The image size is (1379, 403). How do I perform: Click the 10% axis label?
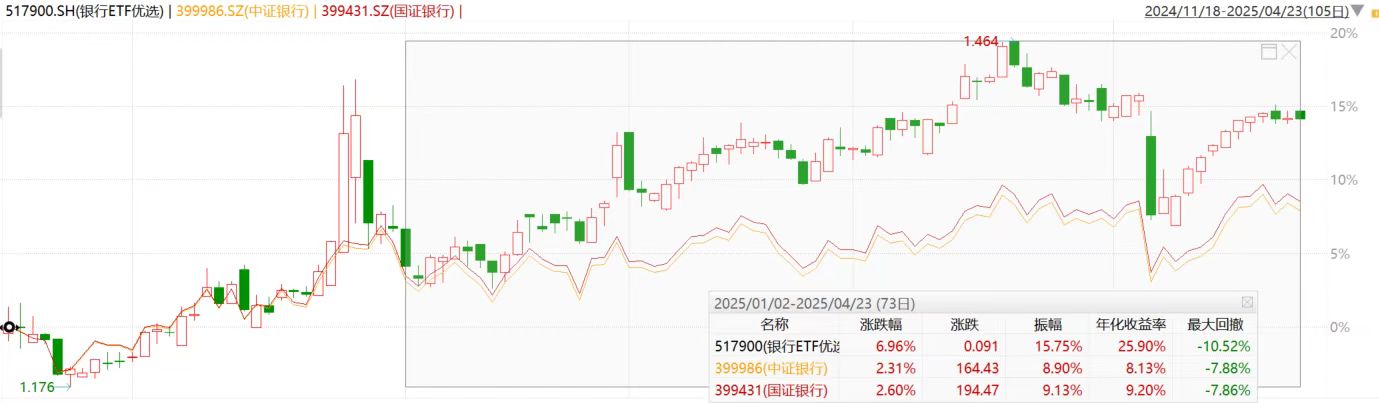coord(1345,180)
